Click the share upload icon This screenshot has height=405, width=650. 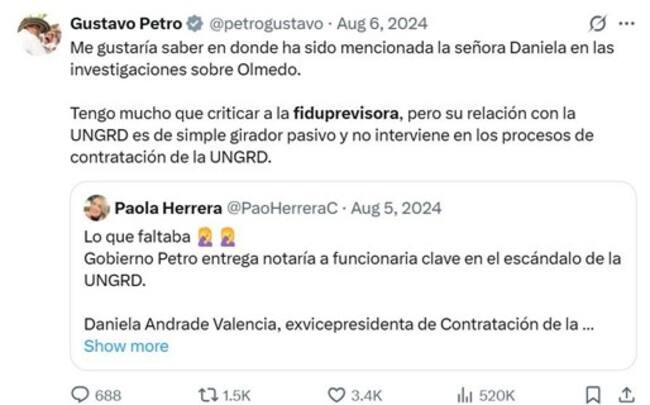(x=626, y=393)
